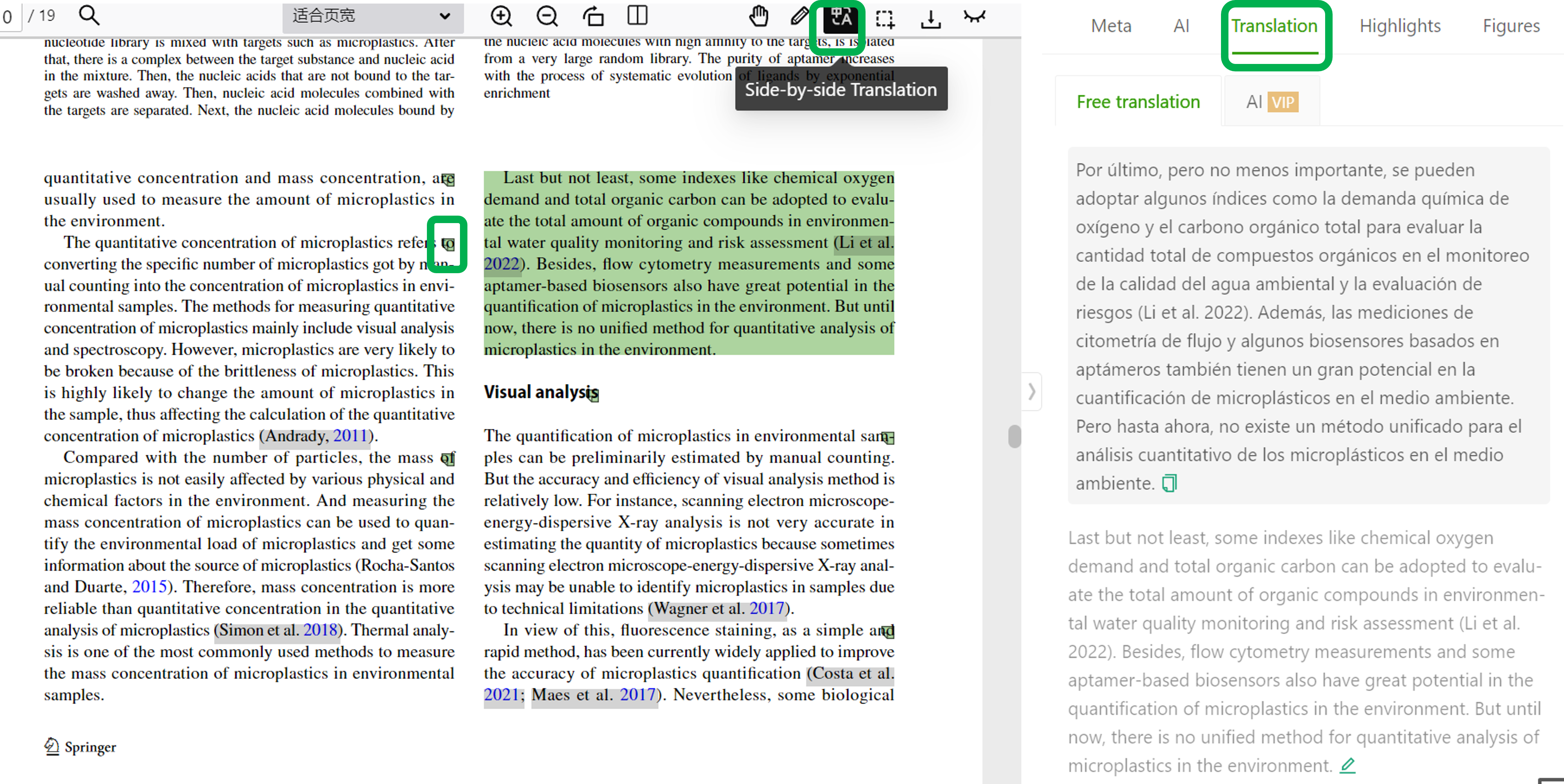Open the page width zoom dropdown
This screenshot has width=1564, height=784.
[x=372, y=16]
